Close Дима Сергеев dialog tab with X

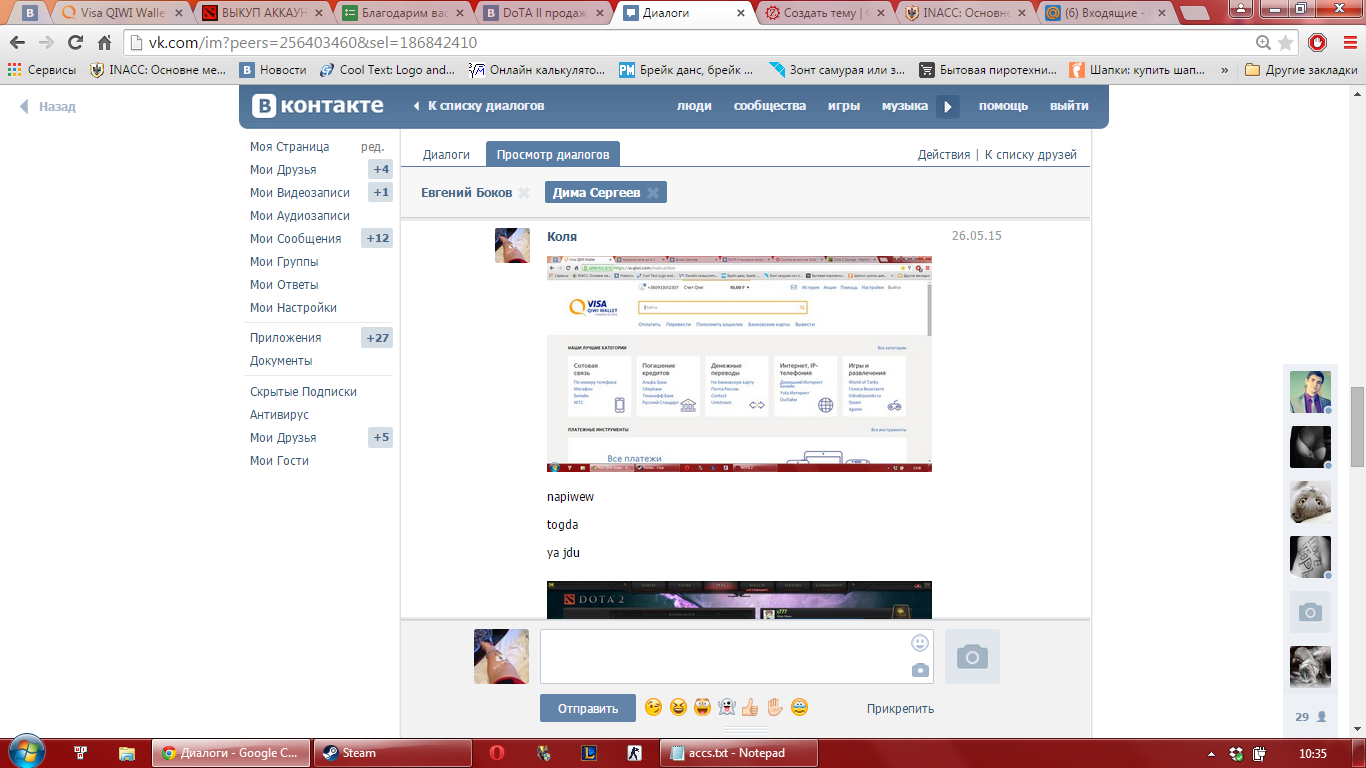point(653,193)
